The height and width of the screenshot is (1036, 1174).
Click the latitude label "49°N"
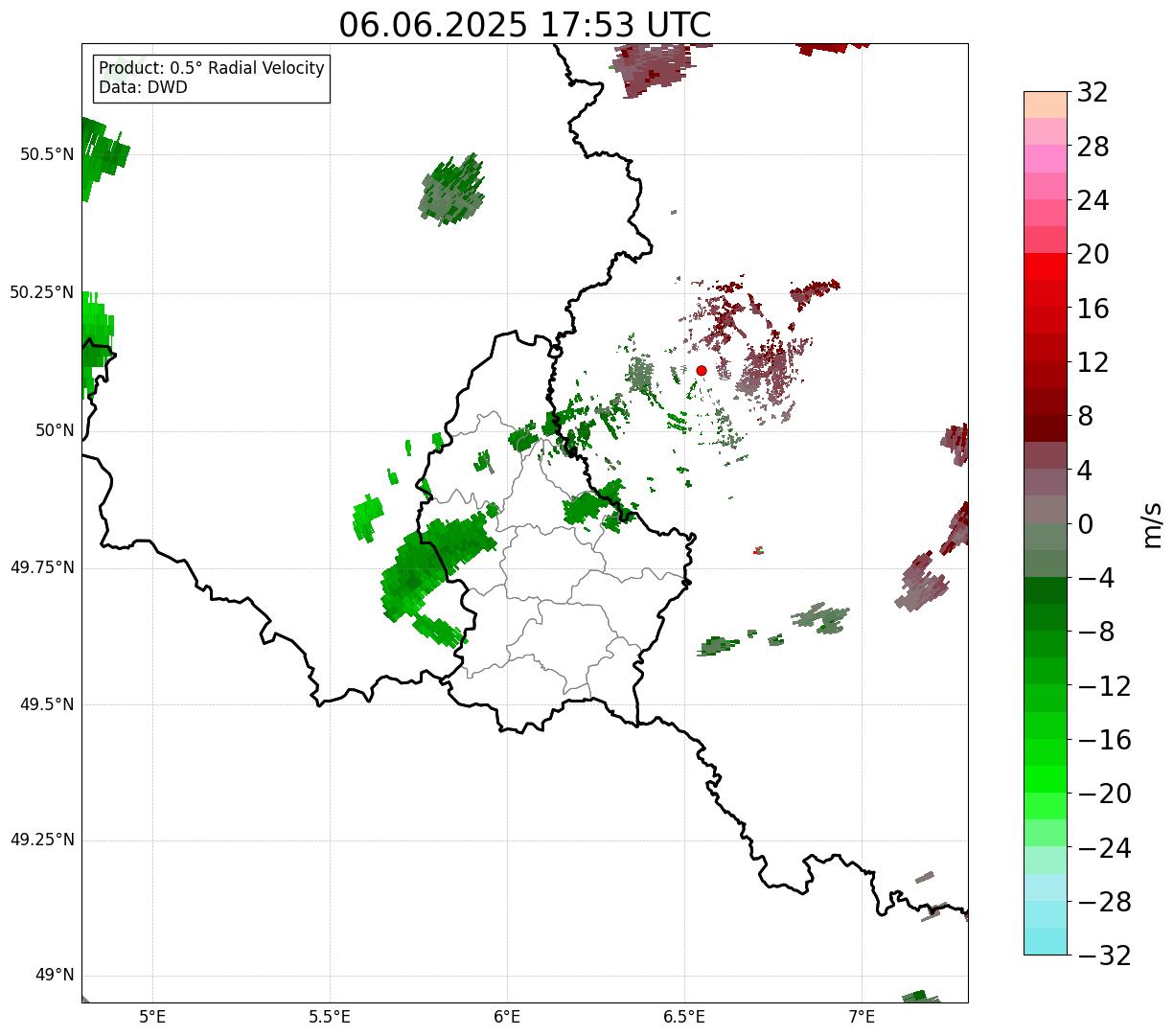coord(55,976)
